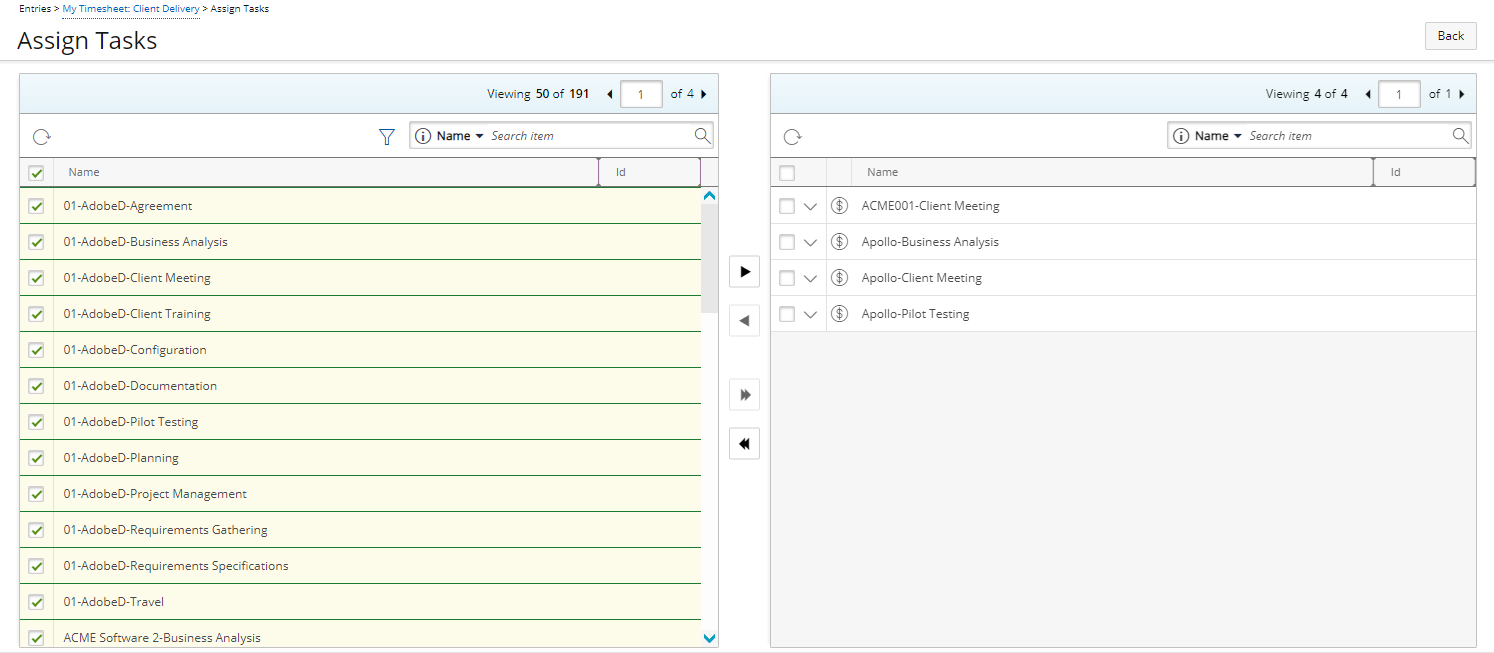Go to next page in left panel

703,94
